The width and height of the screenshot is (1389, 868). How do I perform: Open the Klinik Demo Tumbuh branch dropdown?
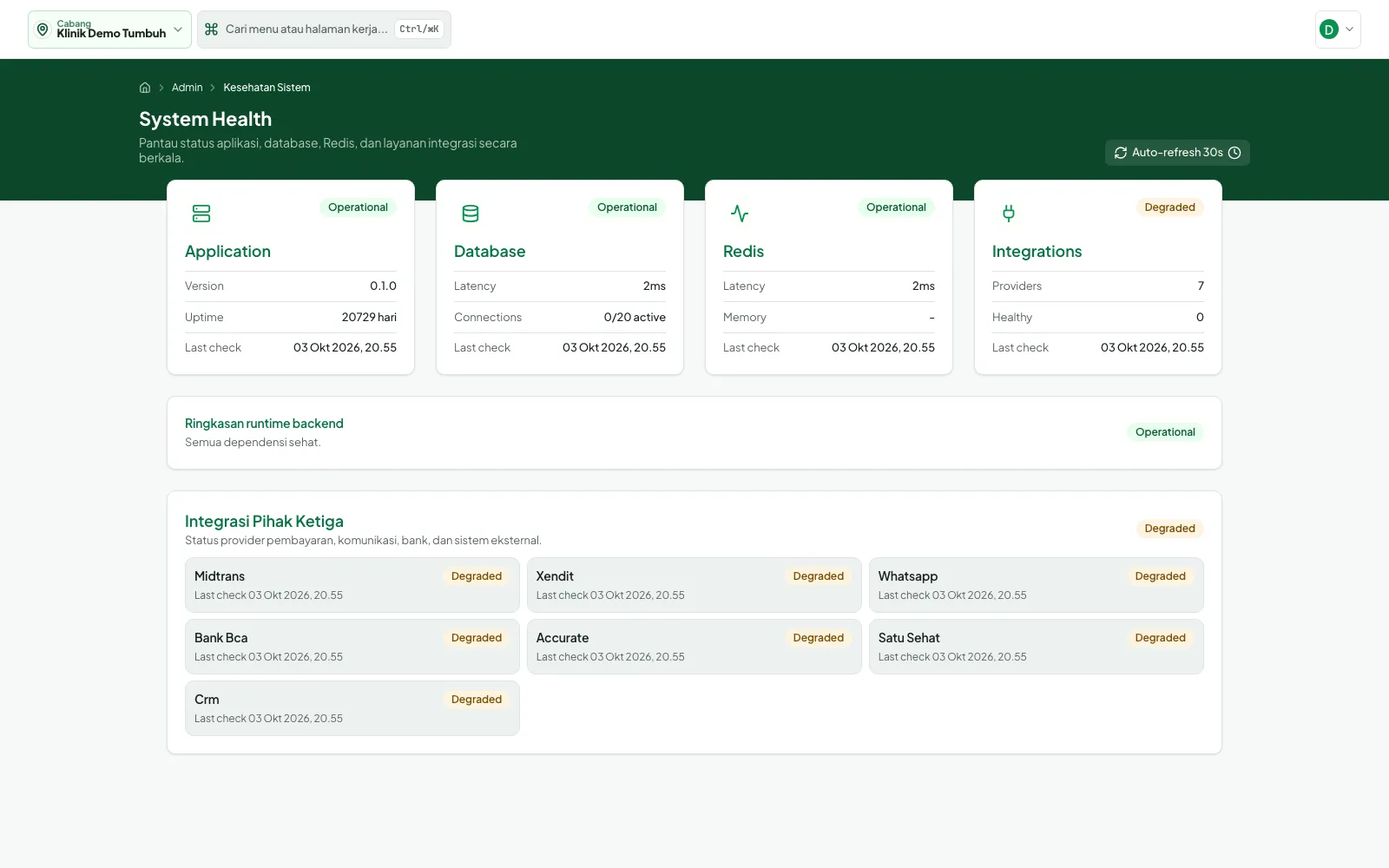tap(109, 30)
